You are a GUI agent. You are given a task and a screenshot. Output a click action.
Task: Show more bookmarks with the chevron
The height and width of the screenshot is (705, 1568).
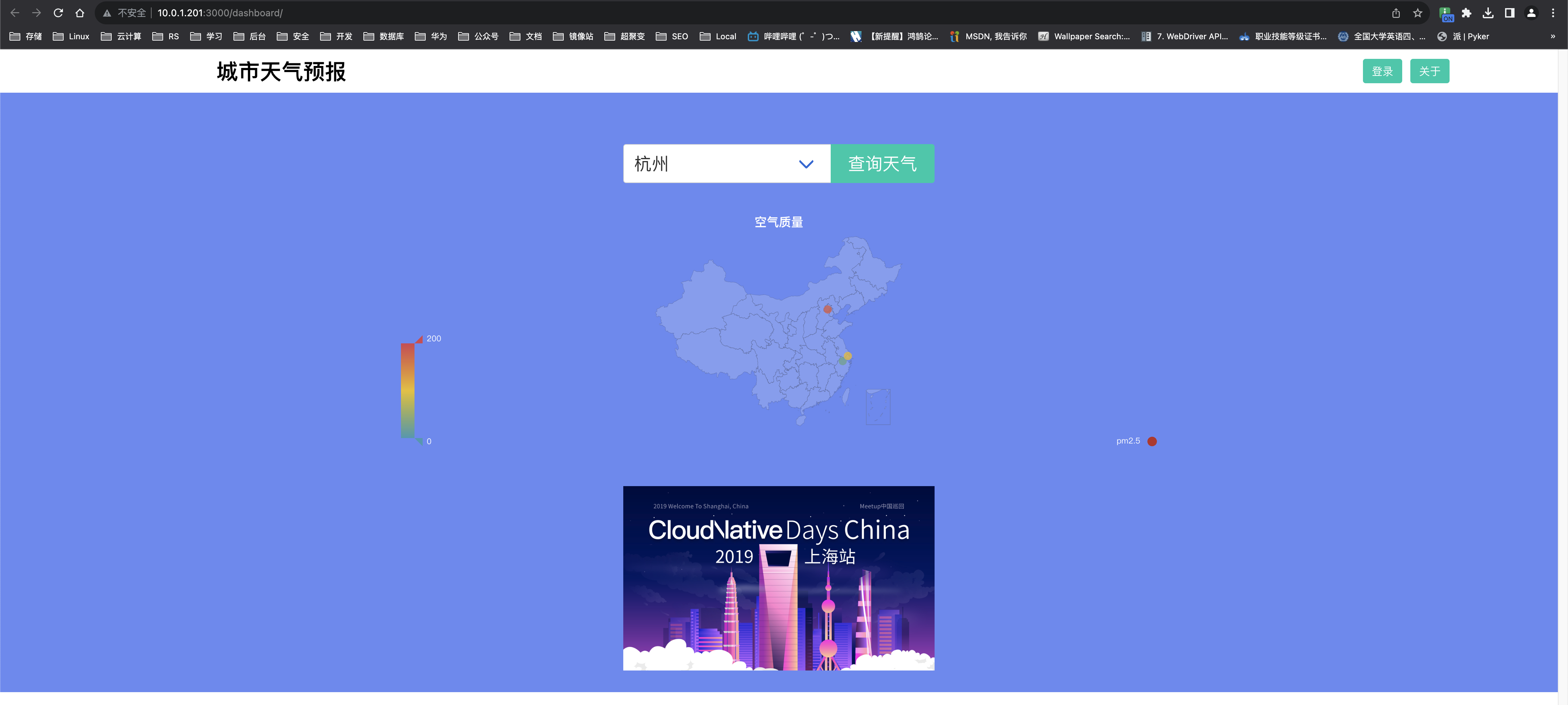(1553, 37)
